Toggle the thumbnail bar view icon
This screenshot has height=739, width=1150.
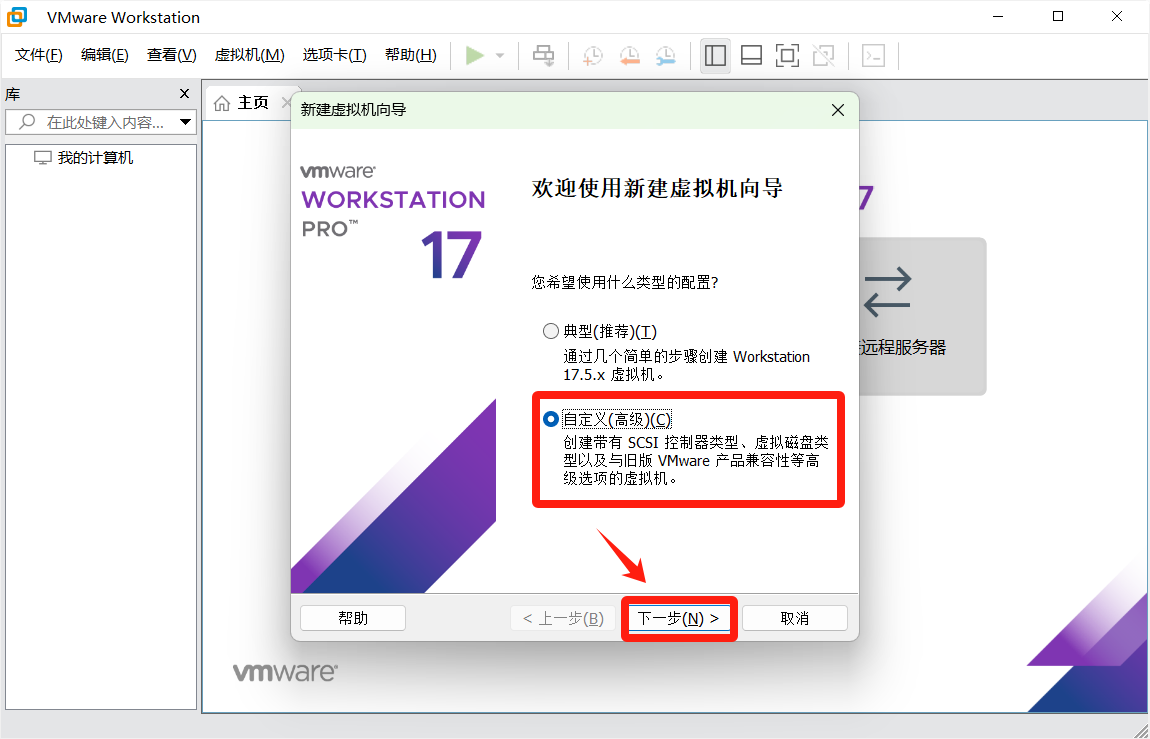click(751, 56)
